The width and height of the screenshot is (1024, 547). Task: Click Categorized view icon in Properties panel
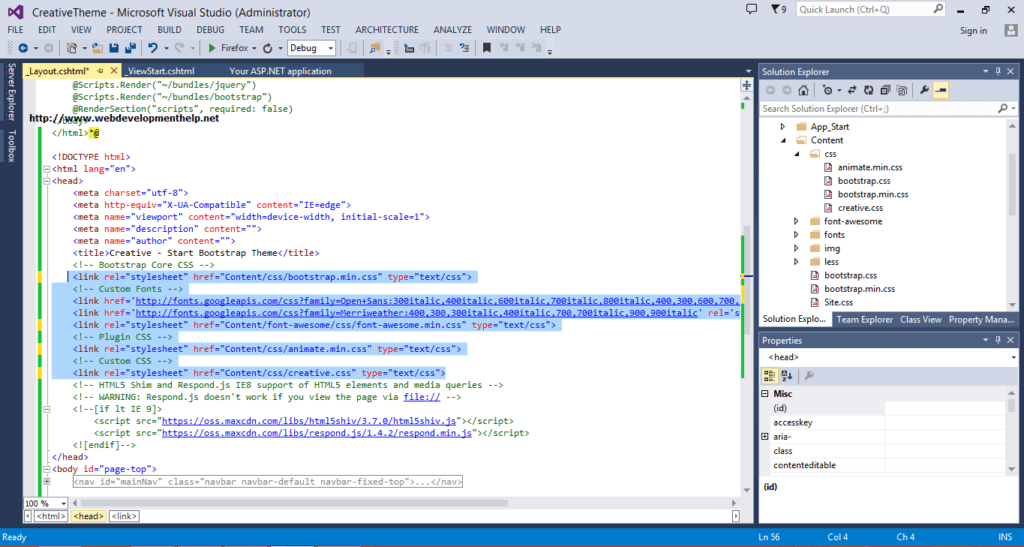769,375
